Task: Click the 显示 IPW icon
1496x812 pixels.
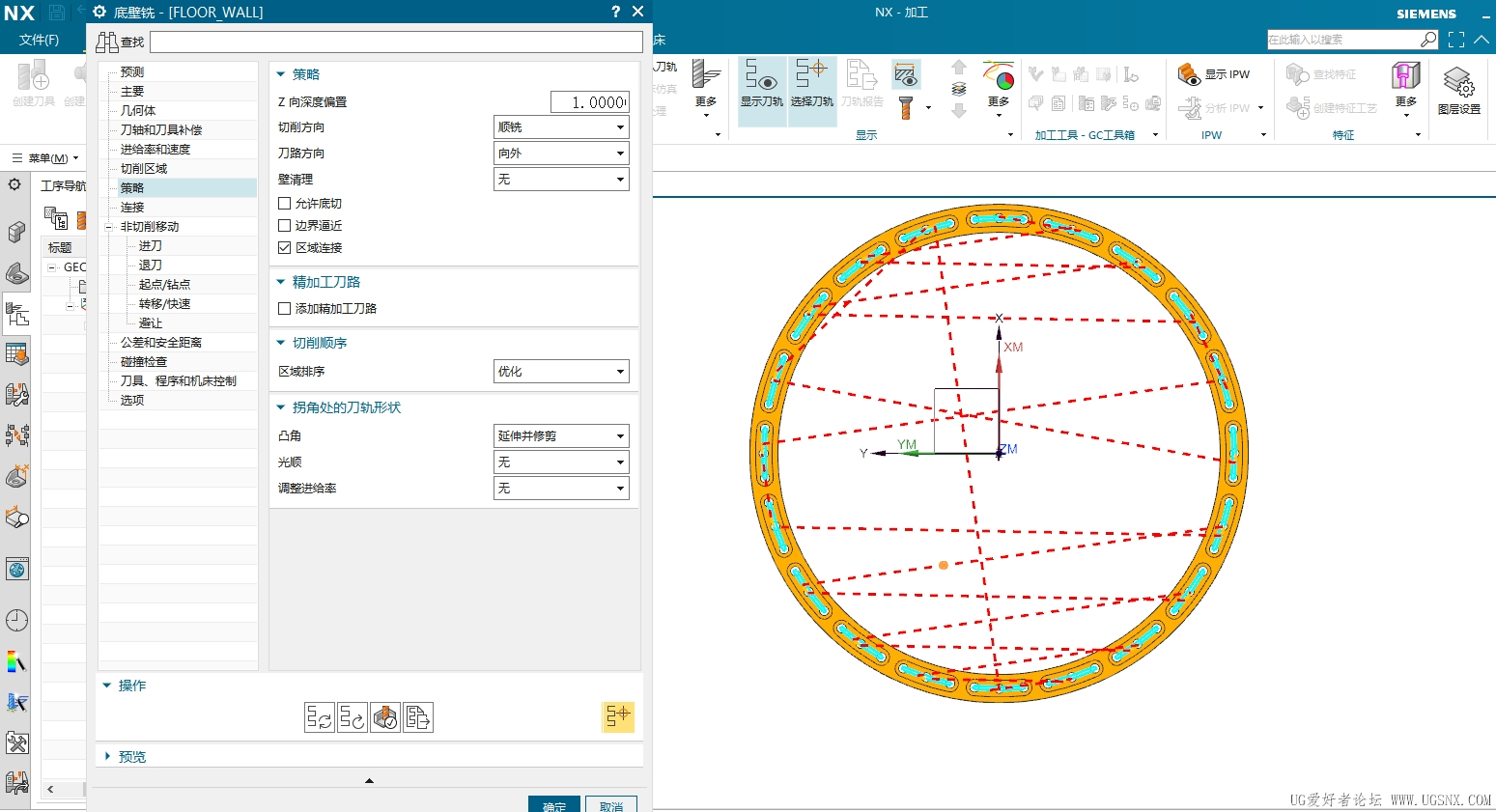Action: coord(1214,73)
